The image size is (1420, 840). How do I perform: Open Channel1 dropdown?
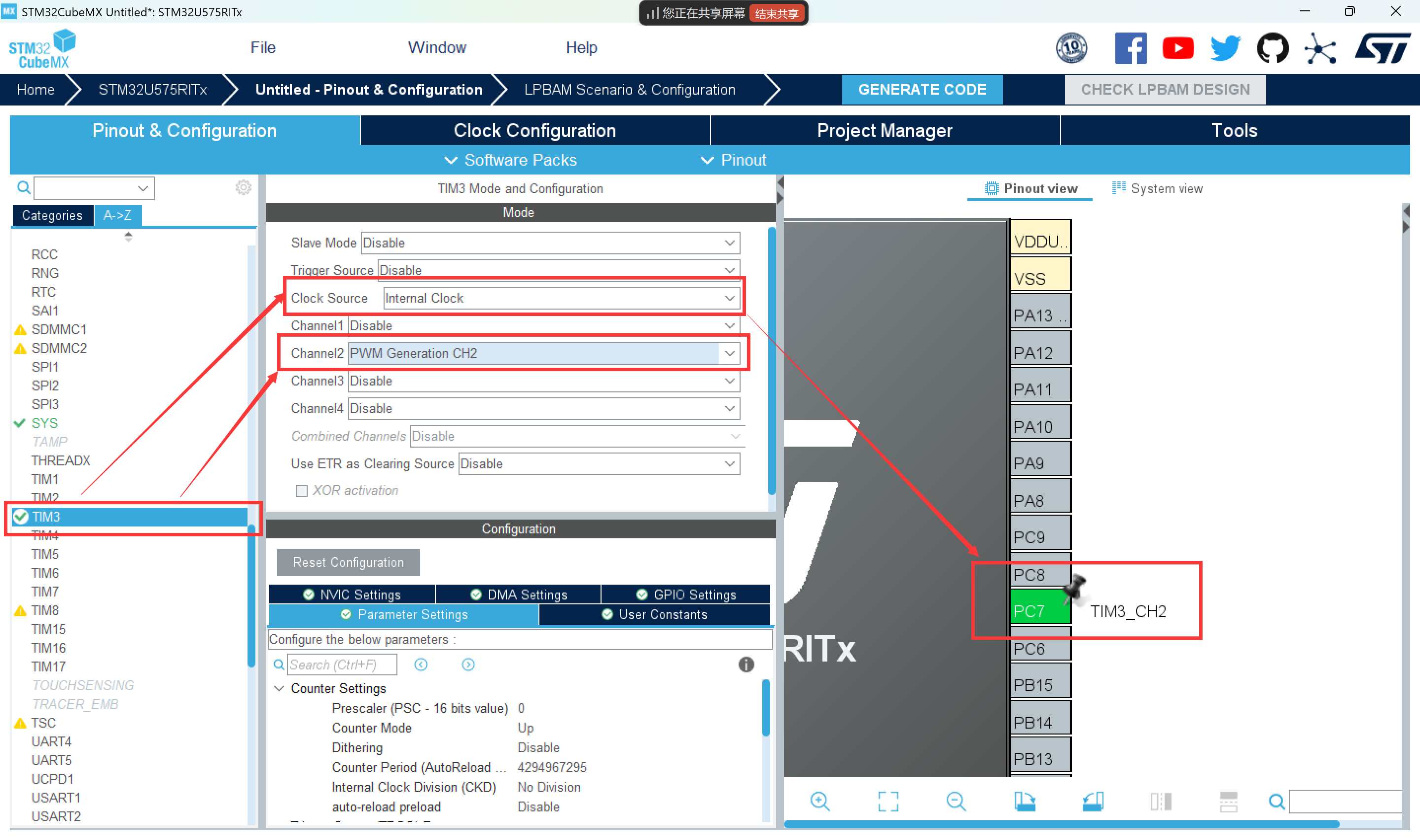coord(544,325)
